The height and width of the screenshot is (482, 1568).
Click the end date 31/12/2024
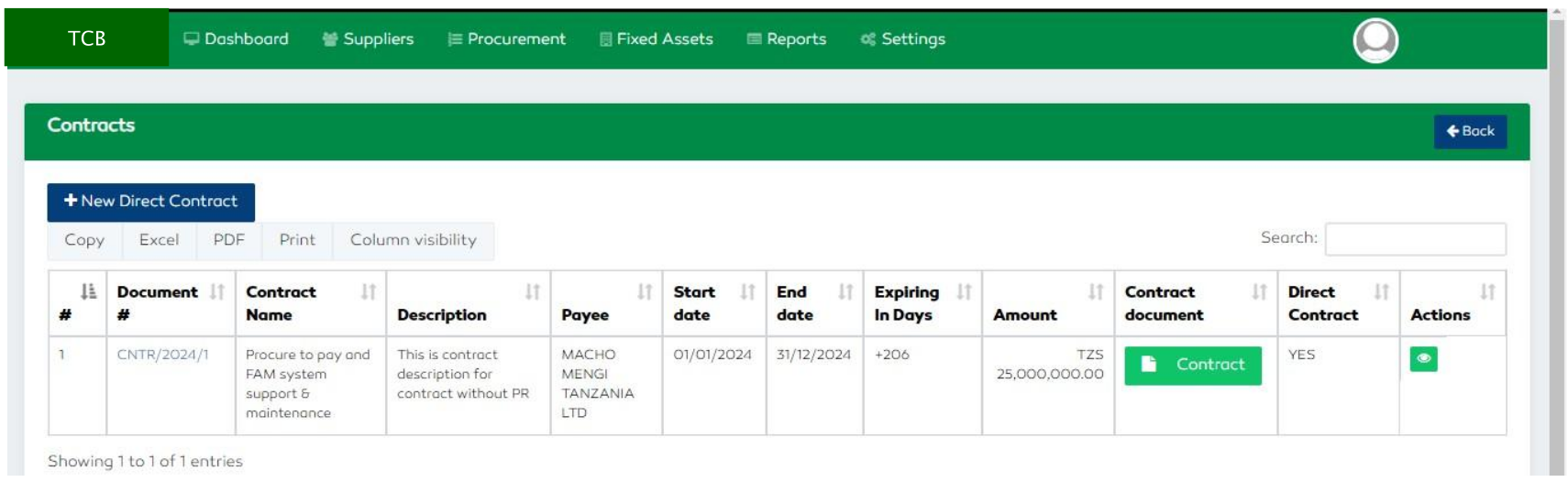coord(813,355)
